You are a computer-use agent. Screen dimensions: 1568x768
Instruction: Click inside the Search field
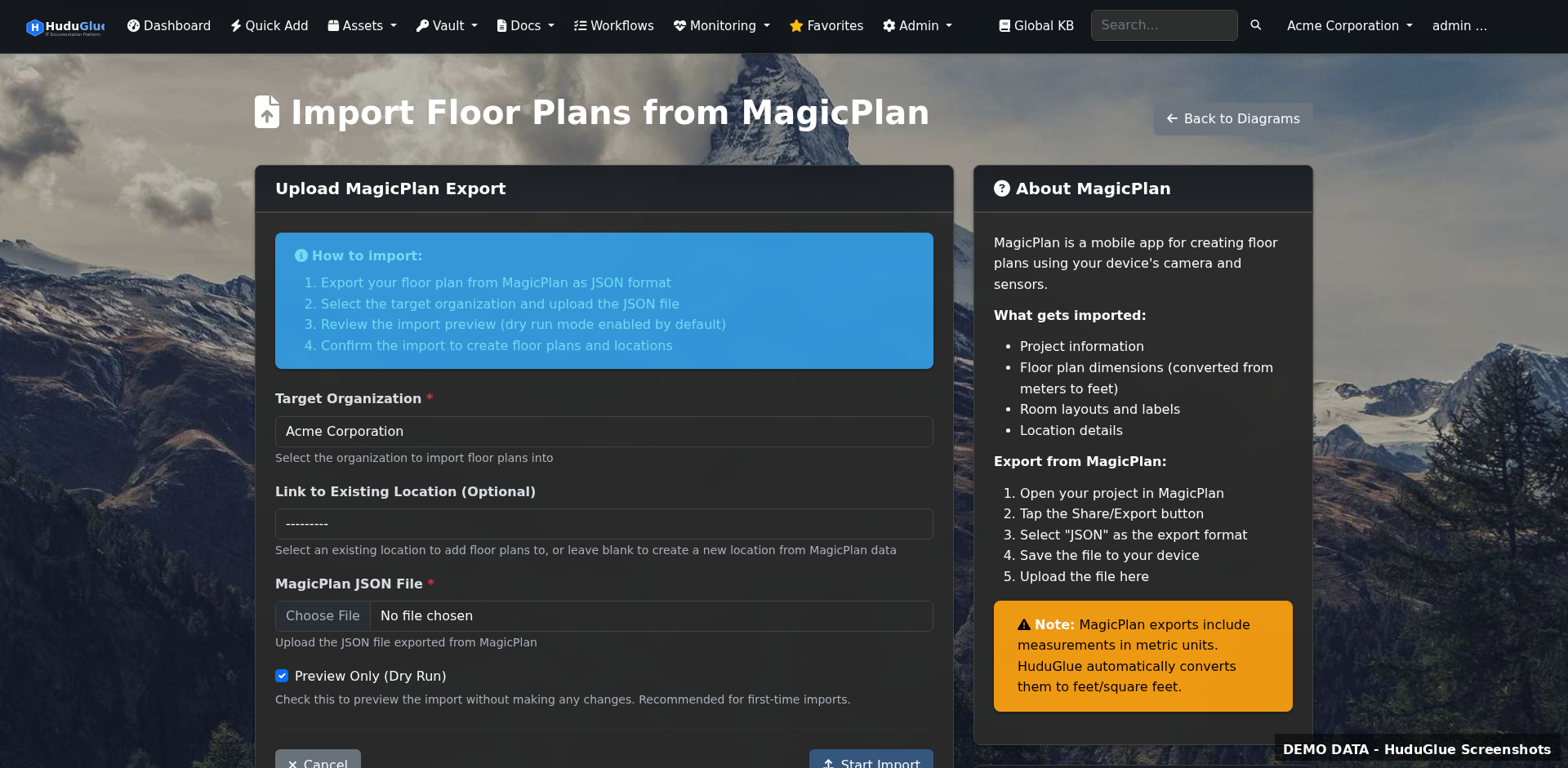[x=1164, y=25]
